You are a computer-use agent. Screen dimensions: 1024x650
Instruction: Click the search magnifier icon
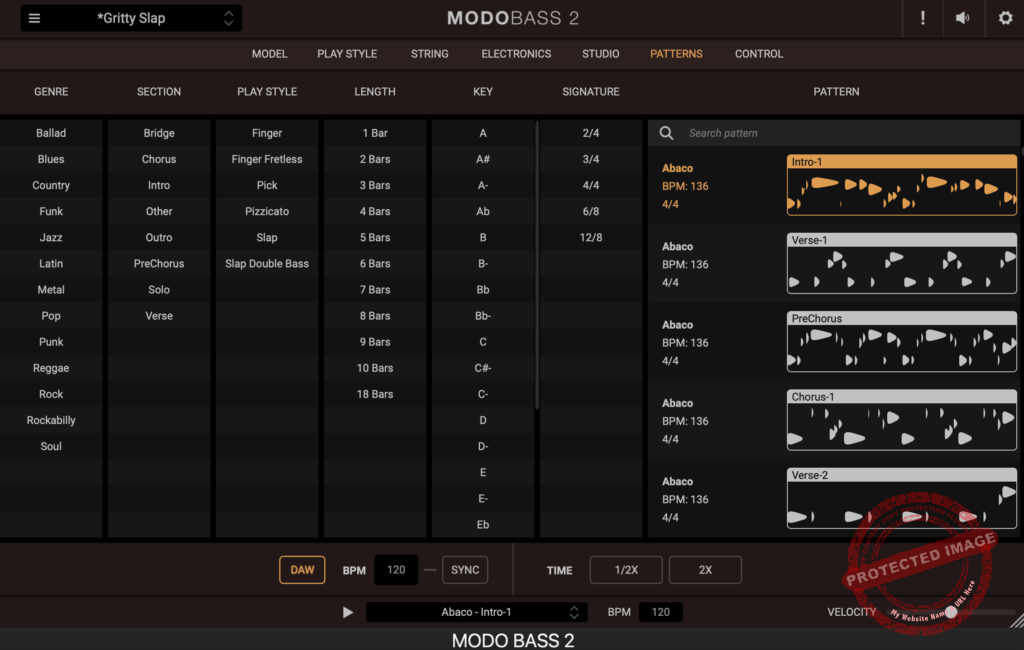tap(666, 133)
